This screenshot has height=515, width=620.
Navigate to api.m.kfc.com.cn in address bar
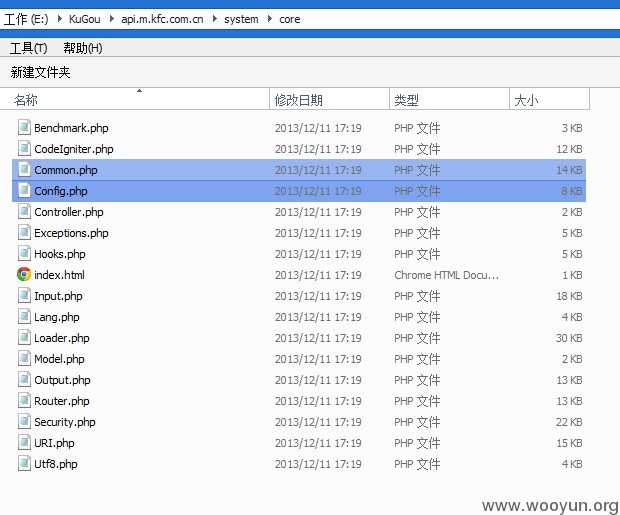pyautogui.click(x=162, y=19)
